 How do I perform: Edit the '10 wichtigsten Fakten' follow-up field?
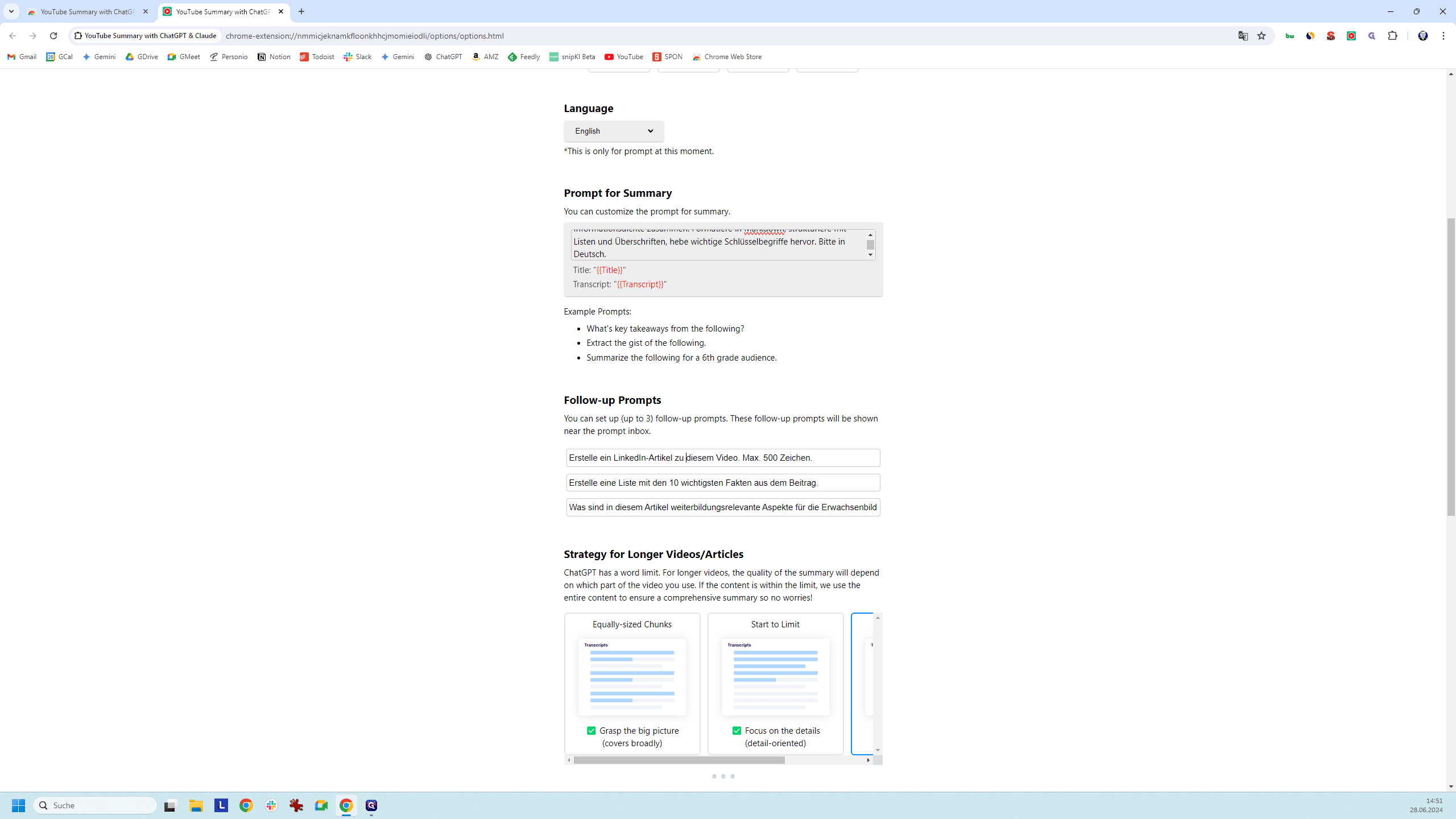[x=723, y=483]
